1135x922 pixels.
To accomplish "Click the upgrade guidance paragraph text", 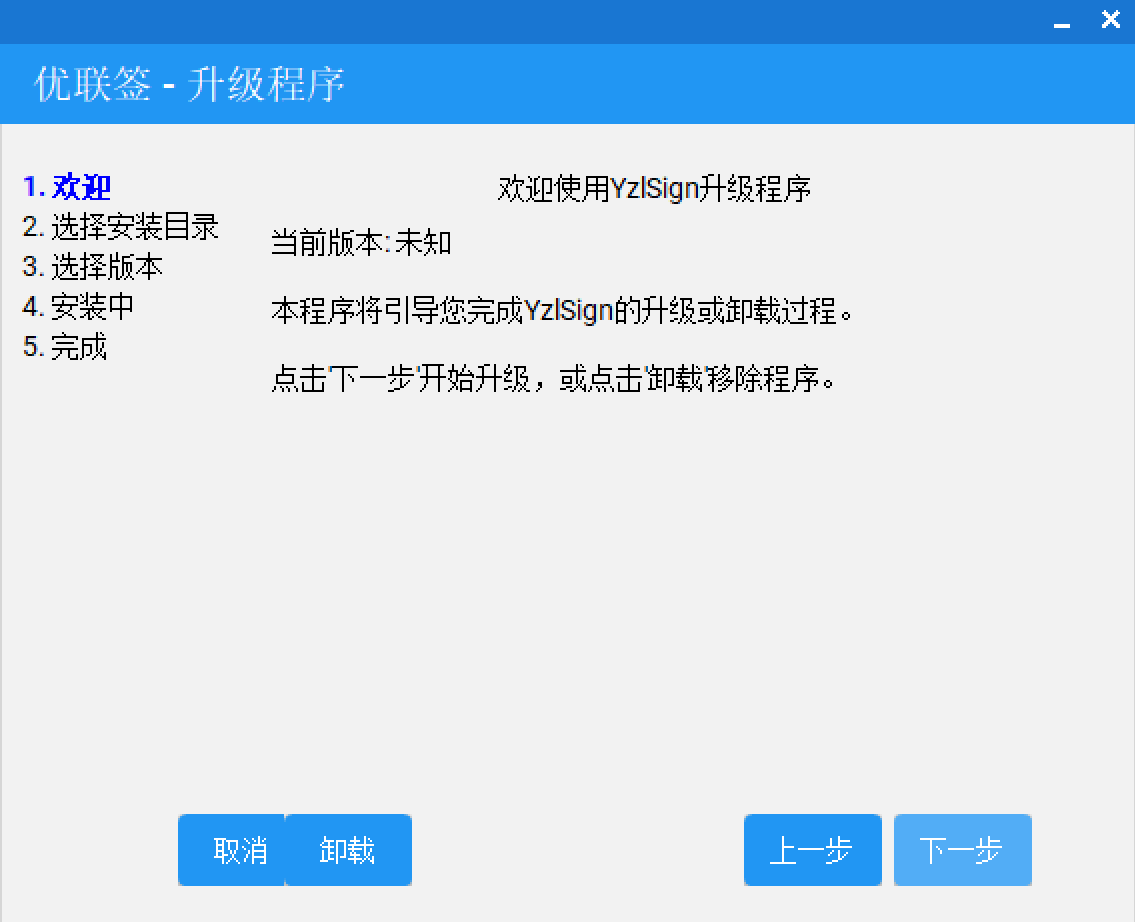I will coord(563,311).
